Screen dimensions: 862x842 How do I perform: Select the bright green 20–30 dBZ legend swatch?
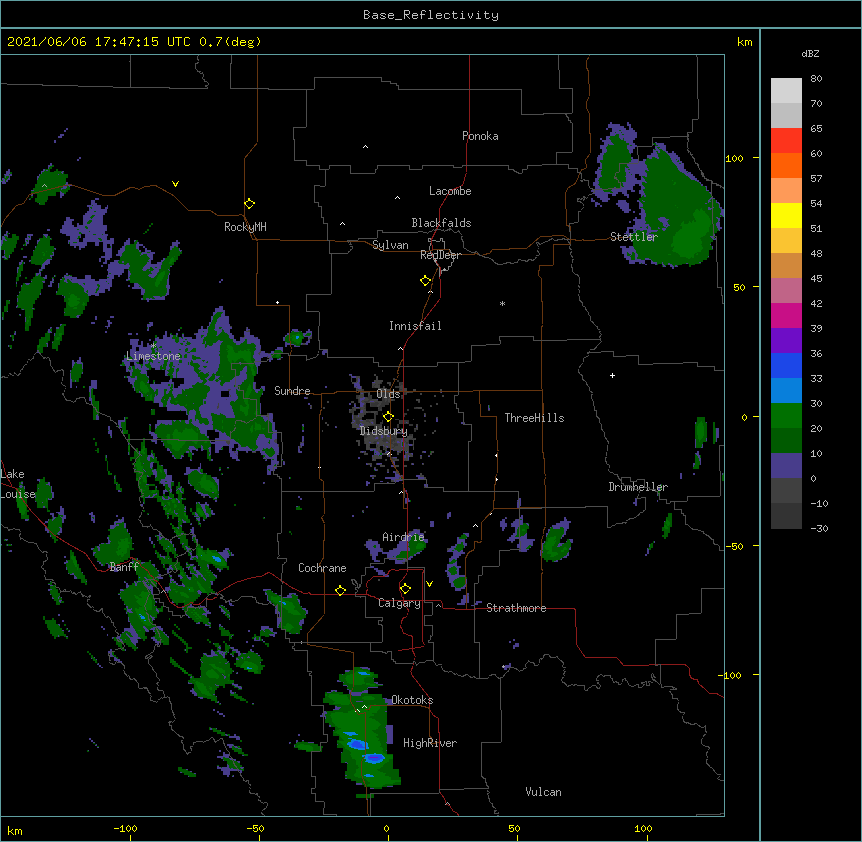pyautogui.click(x=786, y=416)
